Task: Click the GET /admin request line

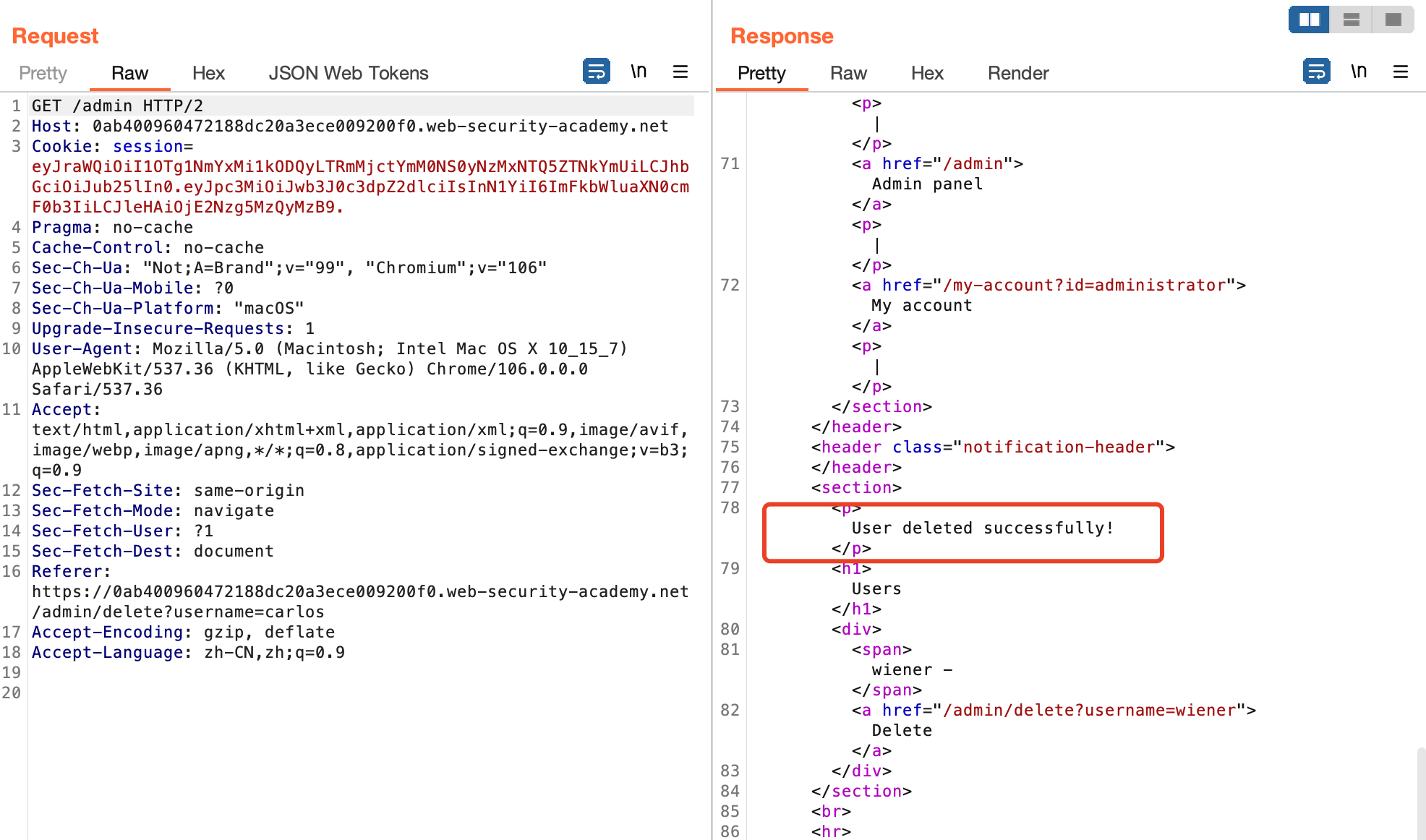Action: pyautogui.click(x=117, y=106)
